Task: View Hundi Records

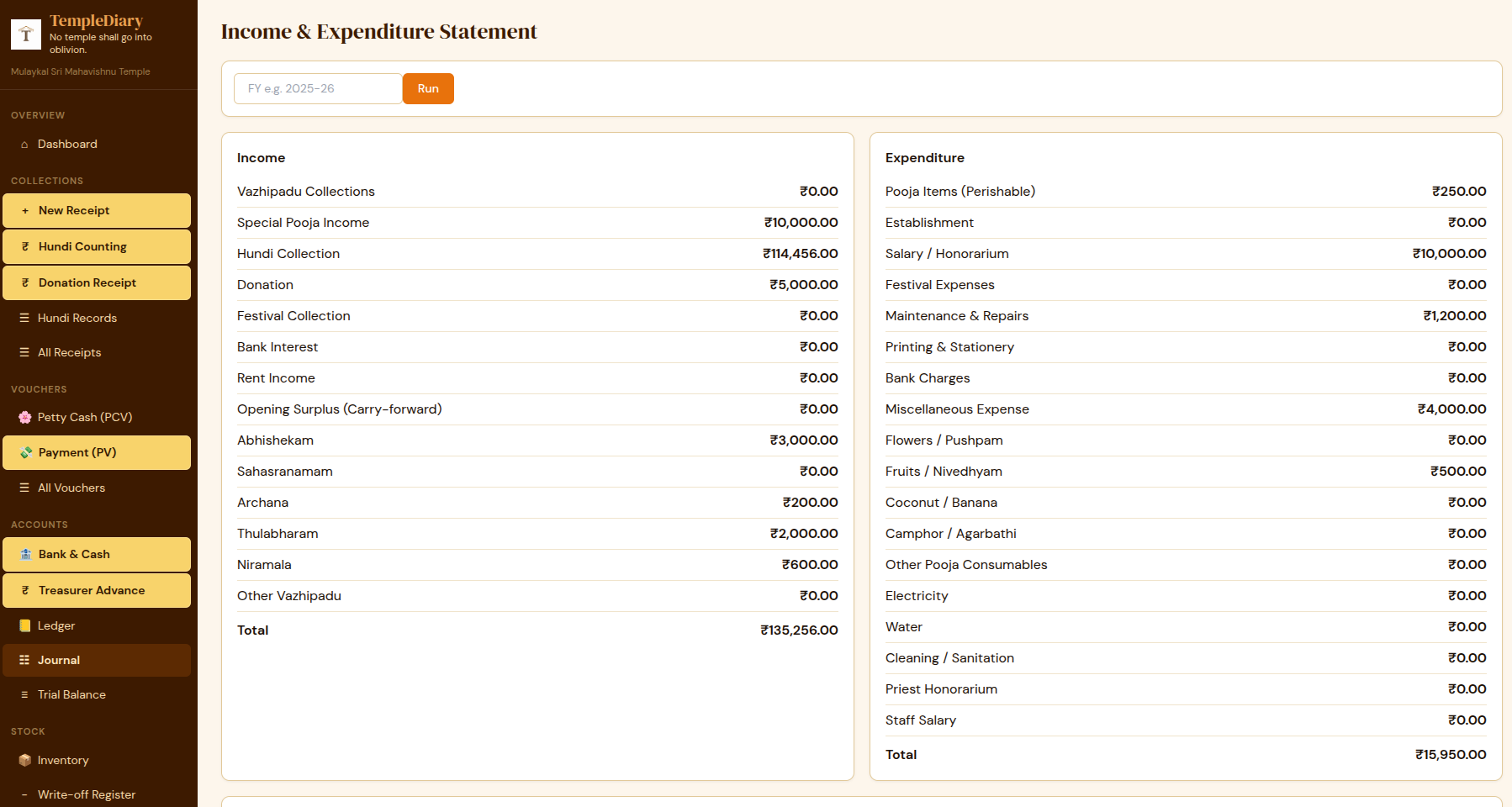Action: tap(97, 318)
